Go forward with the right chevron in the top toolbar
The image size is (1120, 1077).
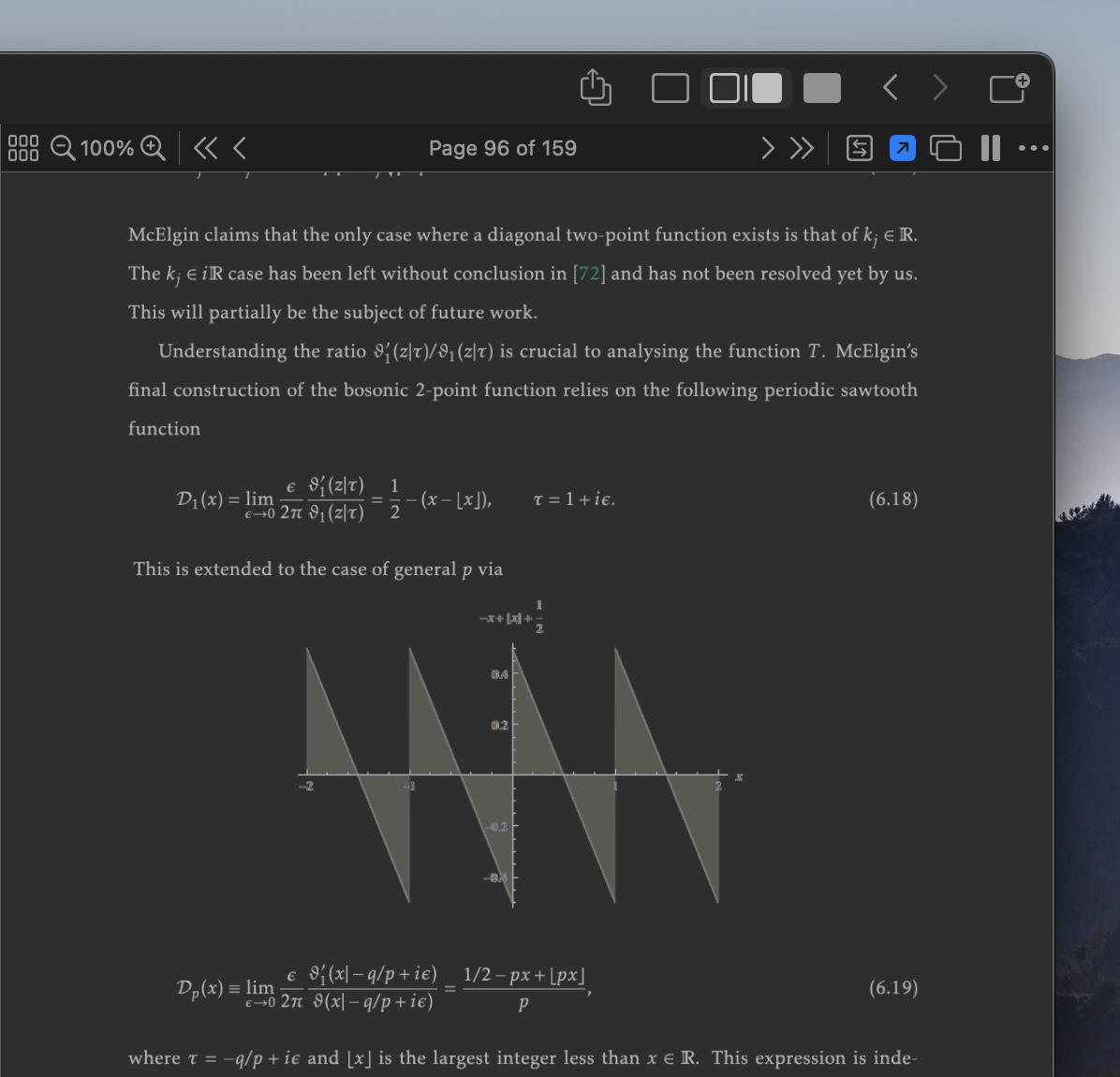point(941,88)
